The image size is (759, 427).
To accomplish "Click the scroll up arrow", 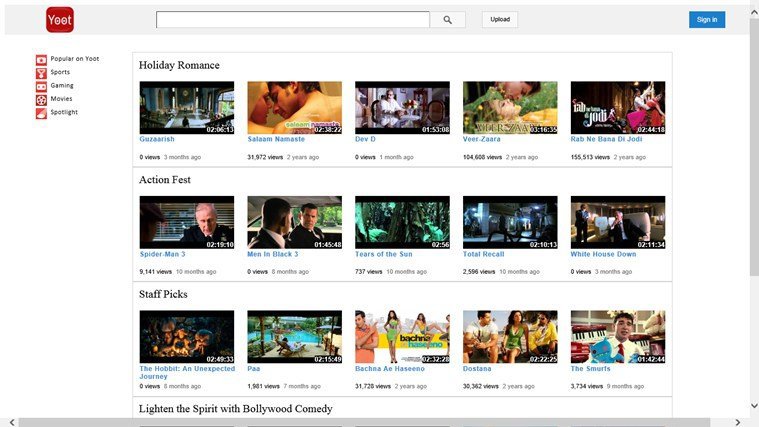I will point(754,13).
